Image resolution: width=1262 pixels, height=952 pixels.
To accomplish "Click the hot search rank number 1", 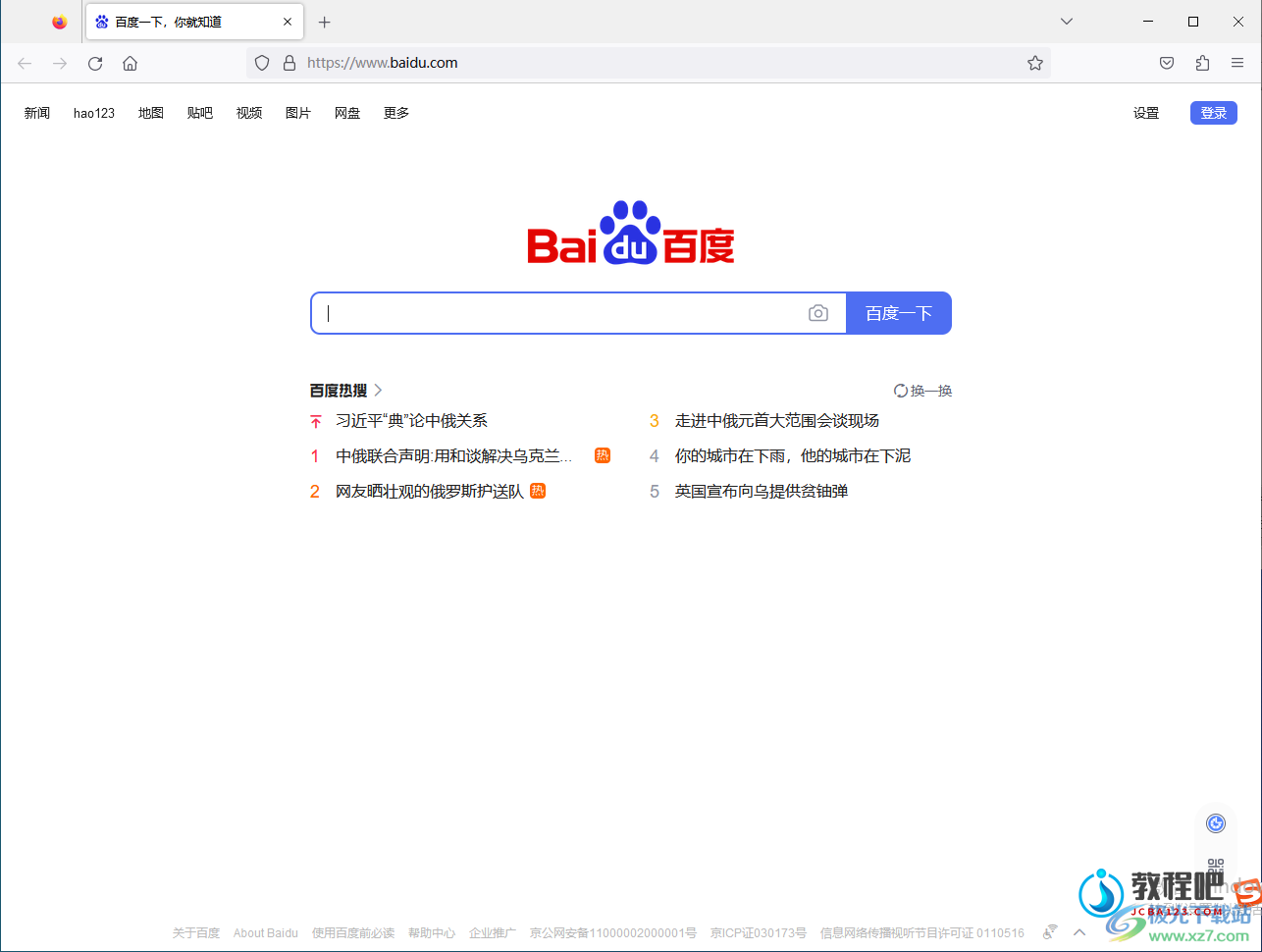I will pos(315,456).
